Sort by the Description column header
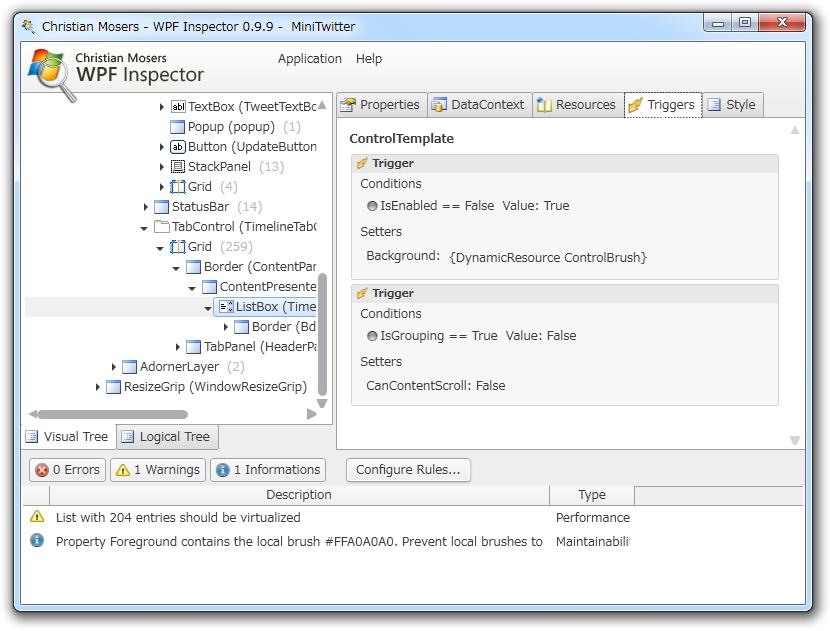 coord(299,495)
